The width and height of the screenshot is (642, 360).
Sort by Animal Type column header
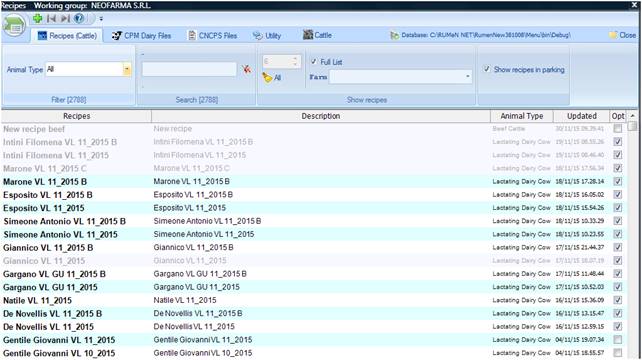(522, 116)
